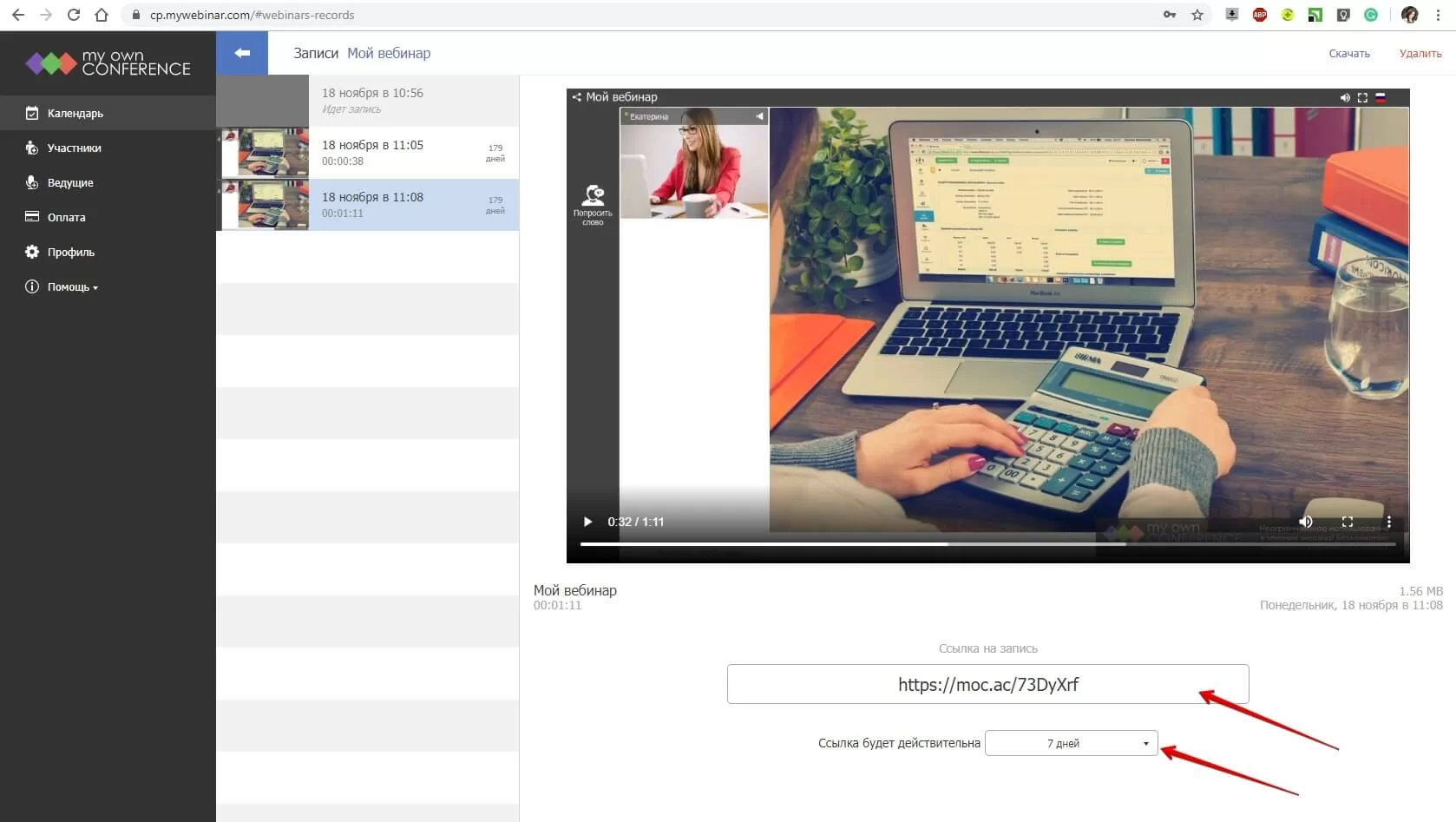Screen dimensions: 1456x822
Task: Bookmark page with the star icon
Action: [x=1197, y=15]
